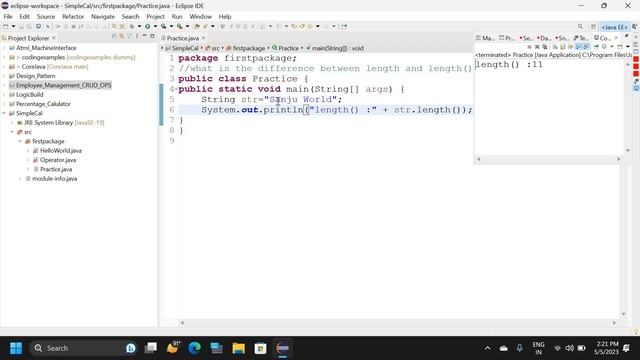Switch to the Terminal tab

coord(581,38)
